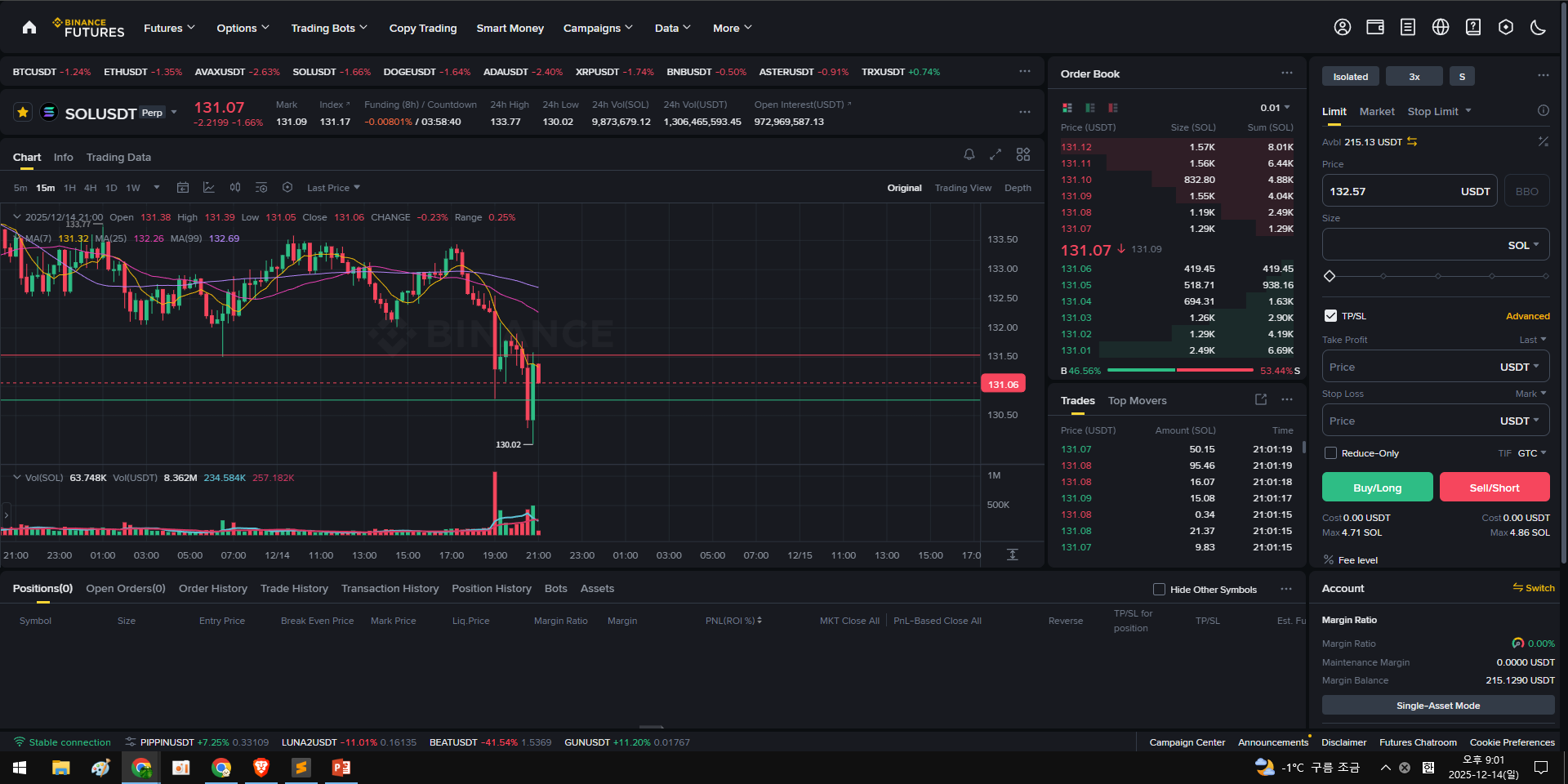1568x784 pixels.
Task: Open help question-mark icon in header
Action: click(x=1473, y=27)
